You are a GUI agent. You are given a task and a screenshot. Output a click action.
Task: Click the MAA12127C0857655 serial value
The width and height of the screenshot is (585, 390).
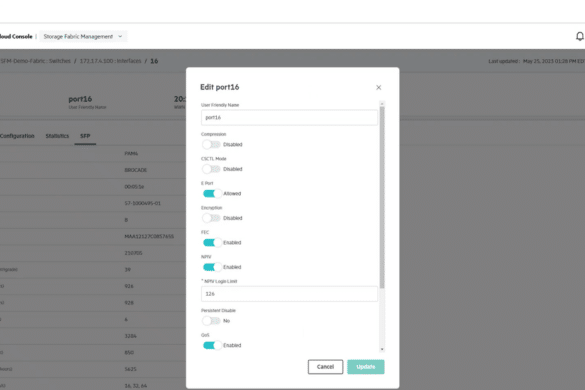[149, 236]
